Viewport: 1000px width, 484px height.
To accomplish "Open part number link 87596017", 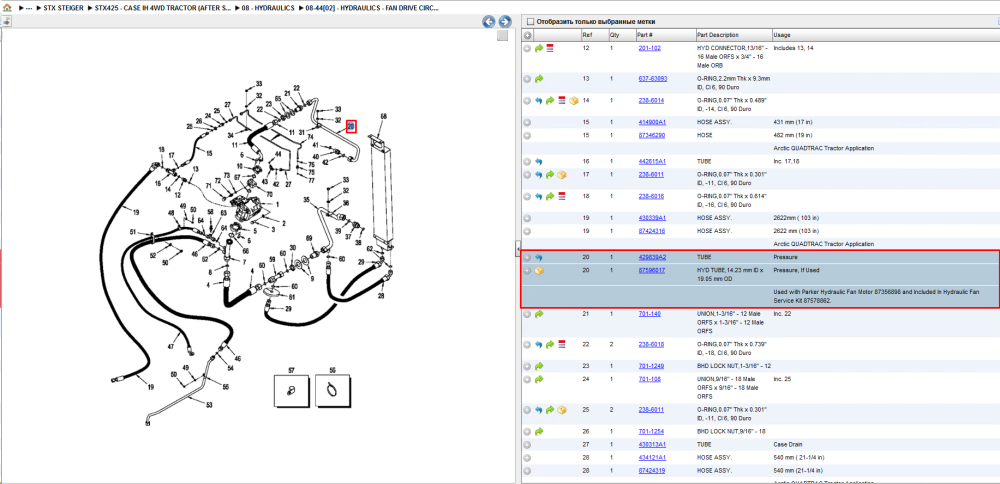I will coord(652,271).
